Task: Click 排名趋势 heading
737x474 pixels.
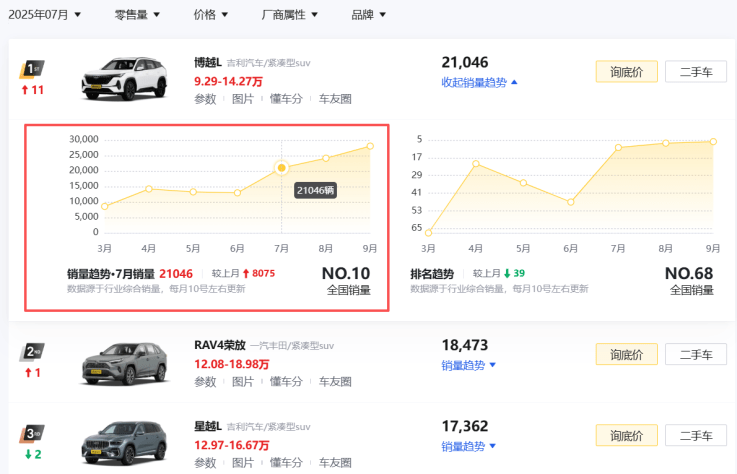Action: (432, 274)
